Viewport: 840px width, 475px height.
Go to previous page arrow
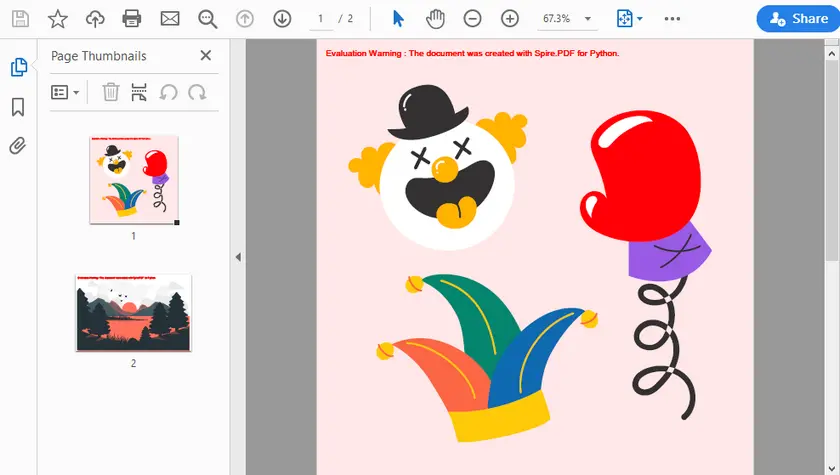(x=245, y=19)
